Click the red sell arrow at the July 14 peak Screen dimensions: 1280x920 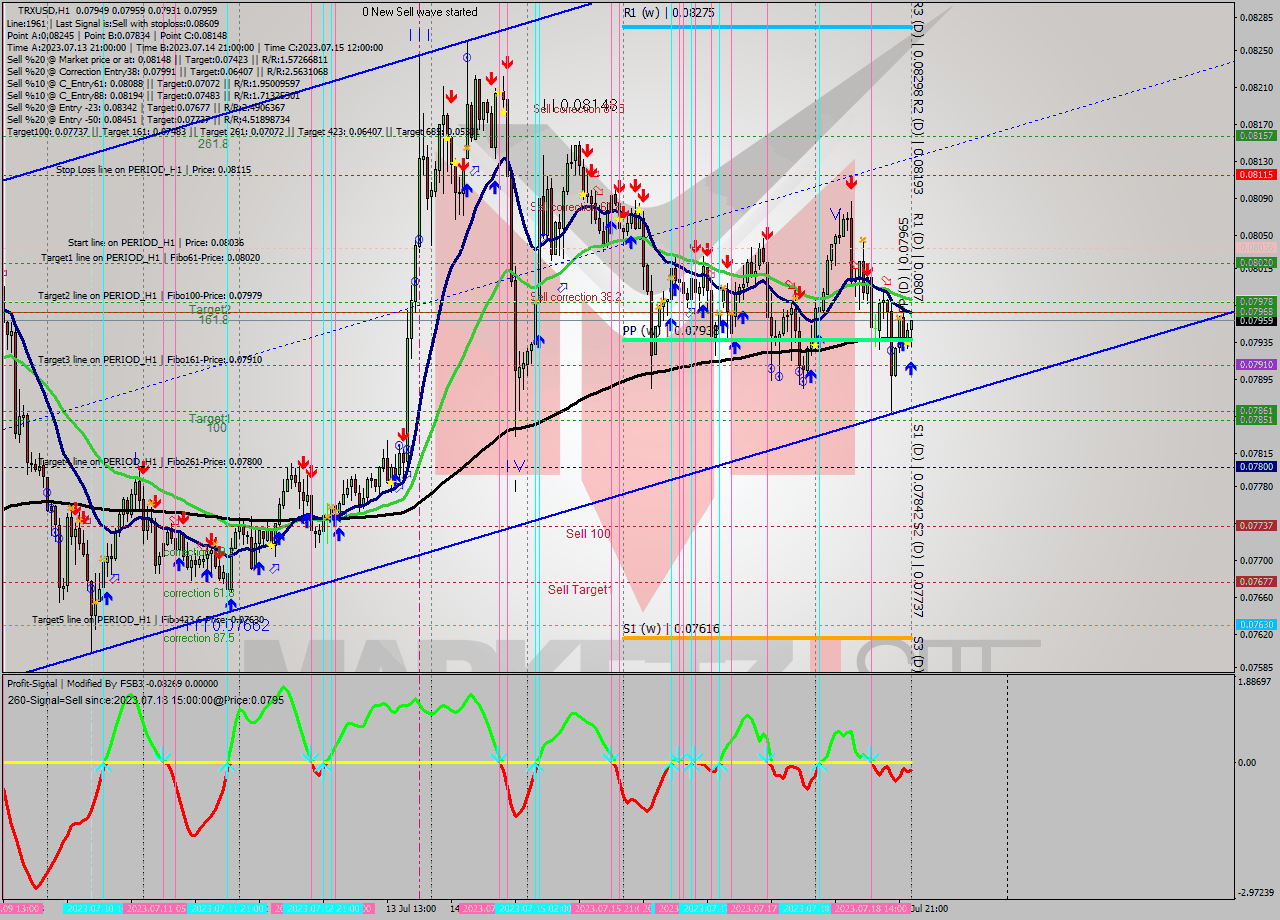pos(495,75)
